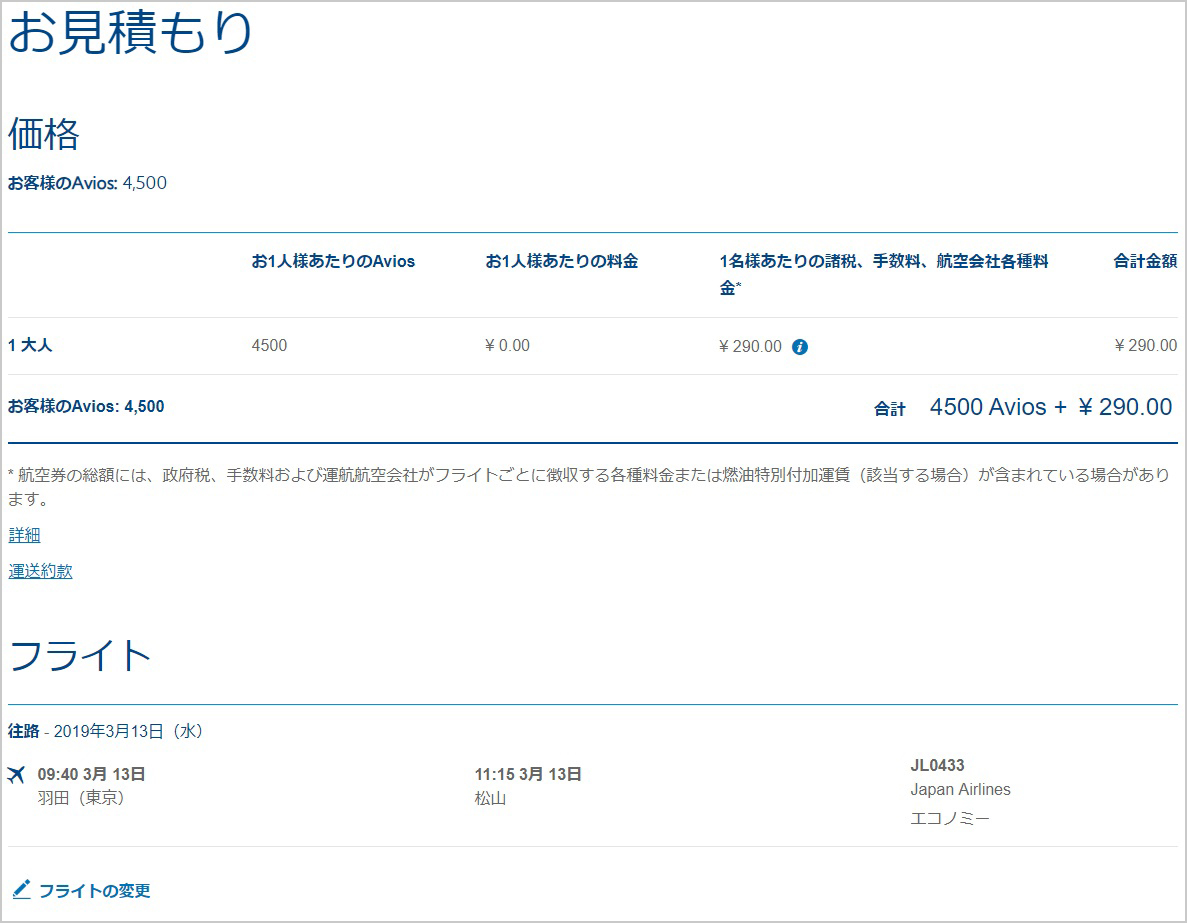Click the 合計金額 column header
Screen dimensions: 1187x923
[x=1145, y=261]
